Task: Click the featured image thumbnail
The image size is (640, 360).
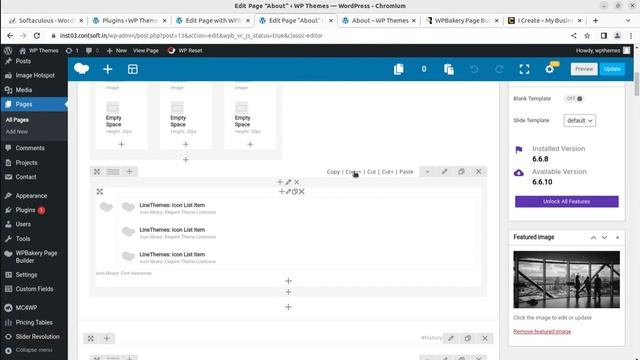Action: click(567, 280)
